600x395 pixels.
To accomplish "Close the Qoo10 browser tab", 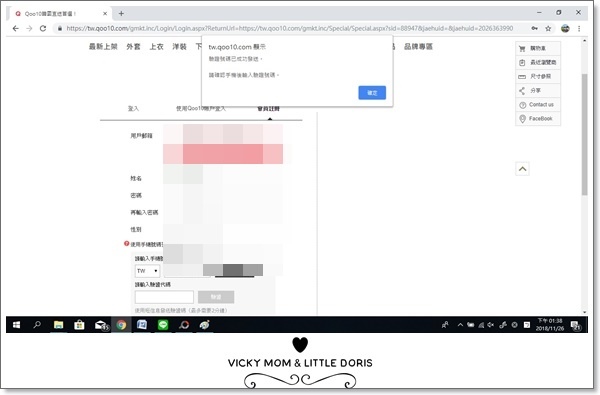I will (x=105, y=13).
